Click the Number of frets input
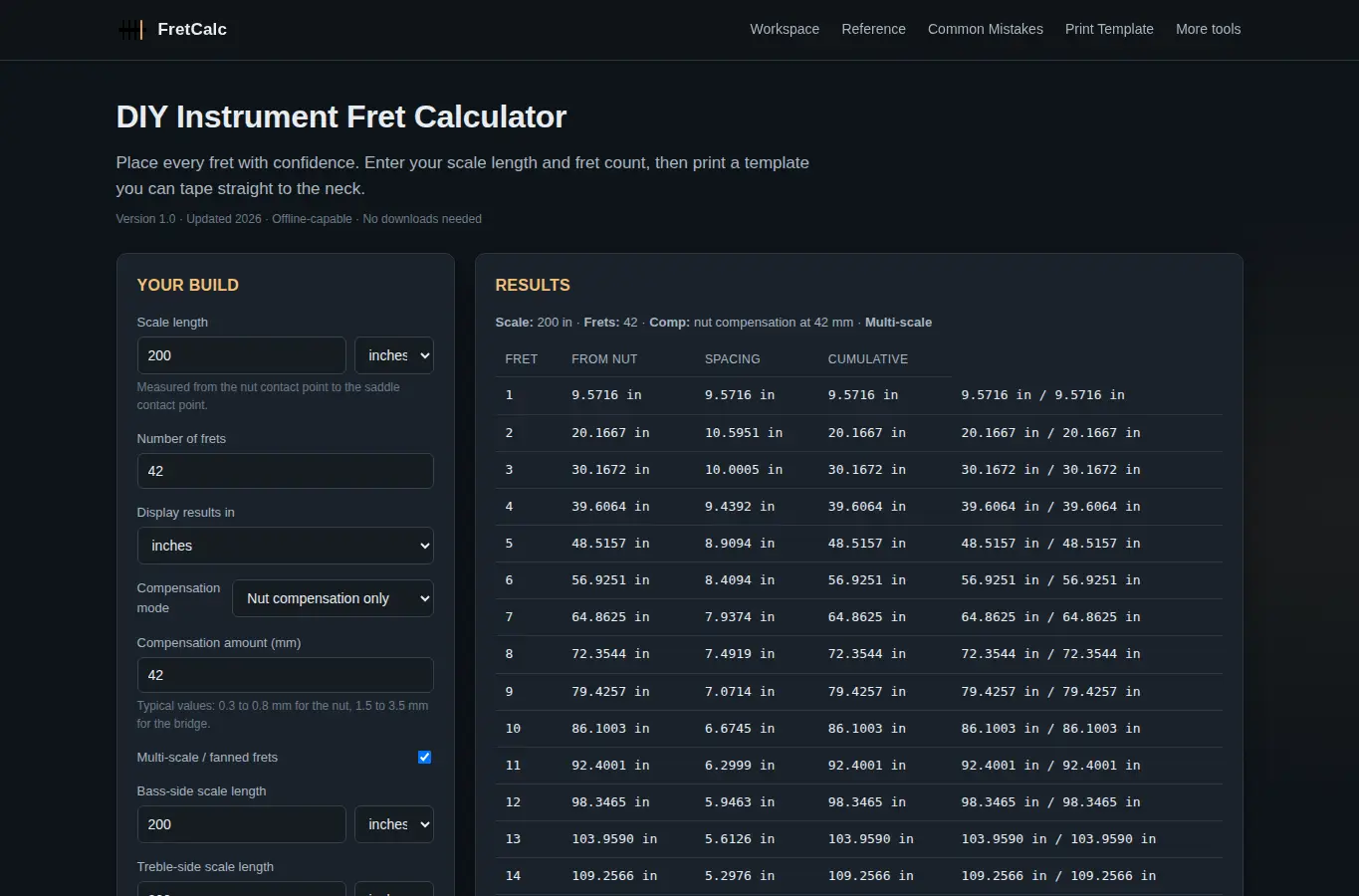Image resolution: width=1359 pixels, height=896 pixels. pos(285,471)
